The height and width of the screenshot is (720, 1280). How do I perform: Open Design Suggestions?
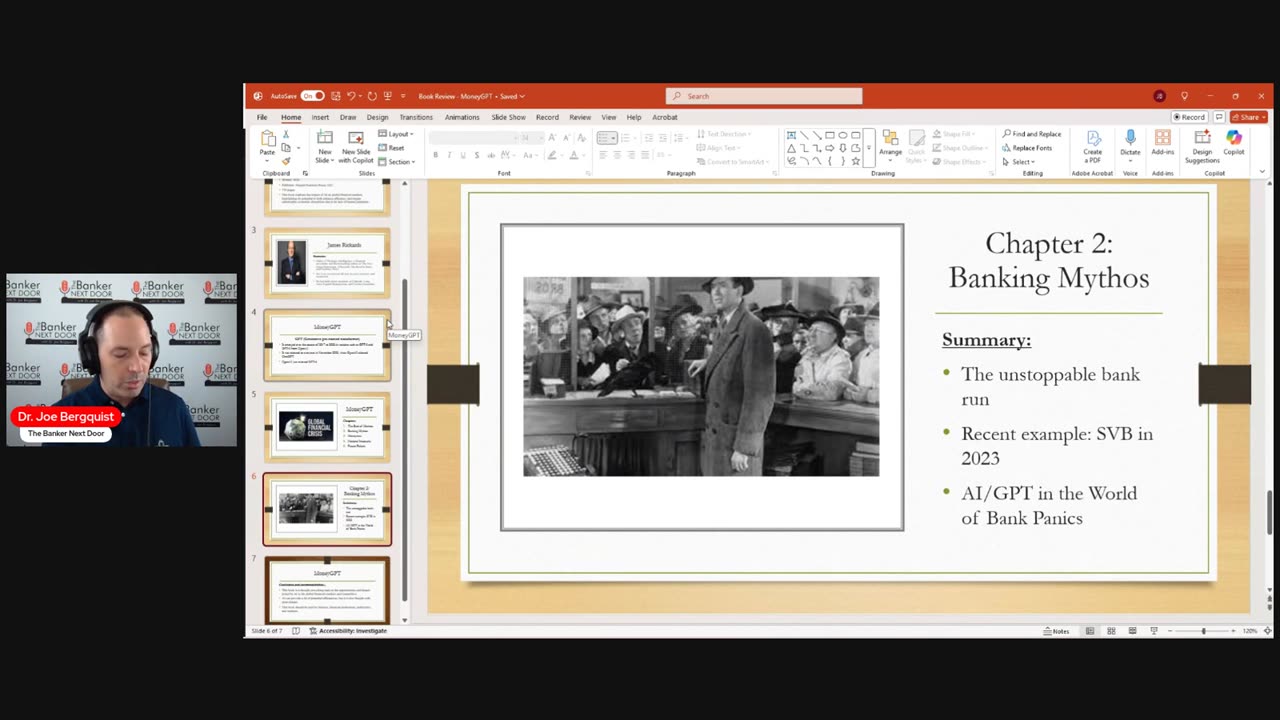click(1202, 146)
